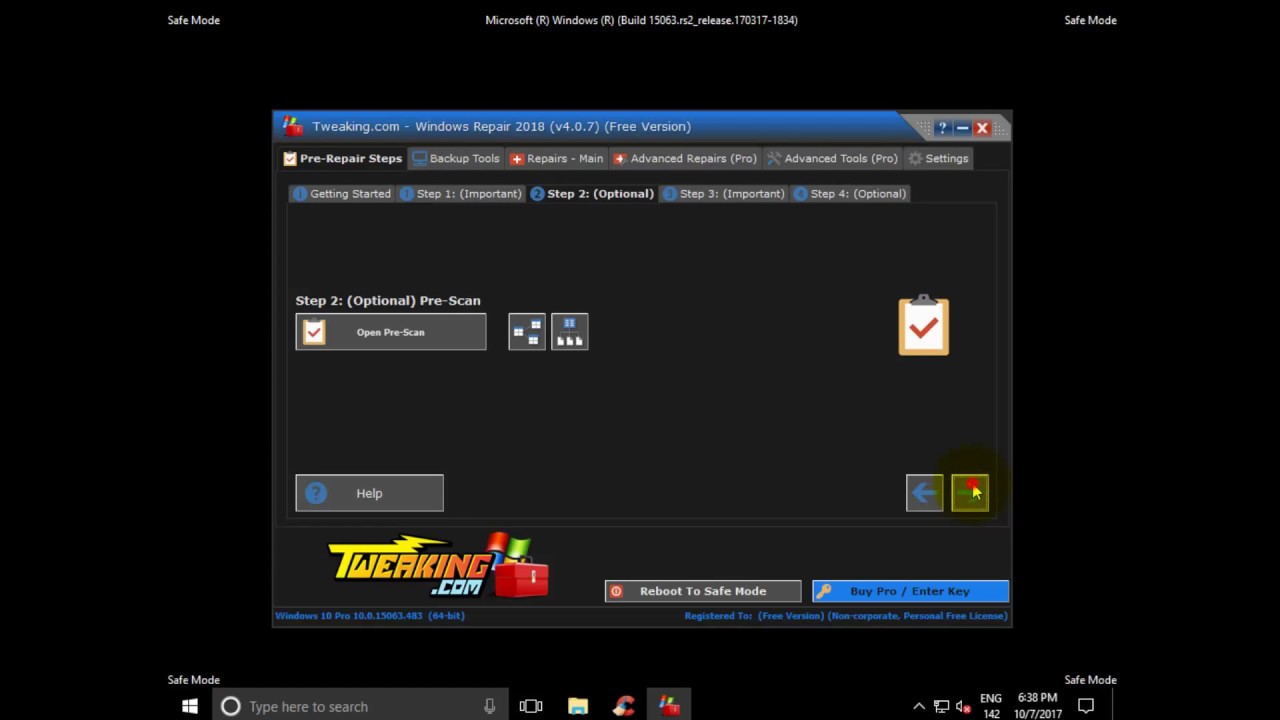The image size is (1280, 720).
Task: Select the Getting Started step tab
Action: pyautogui.click(x=342, y=194)
